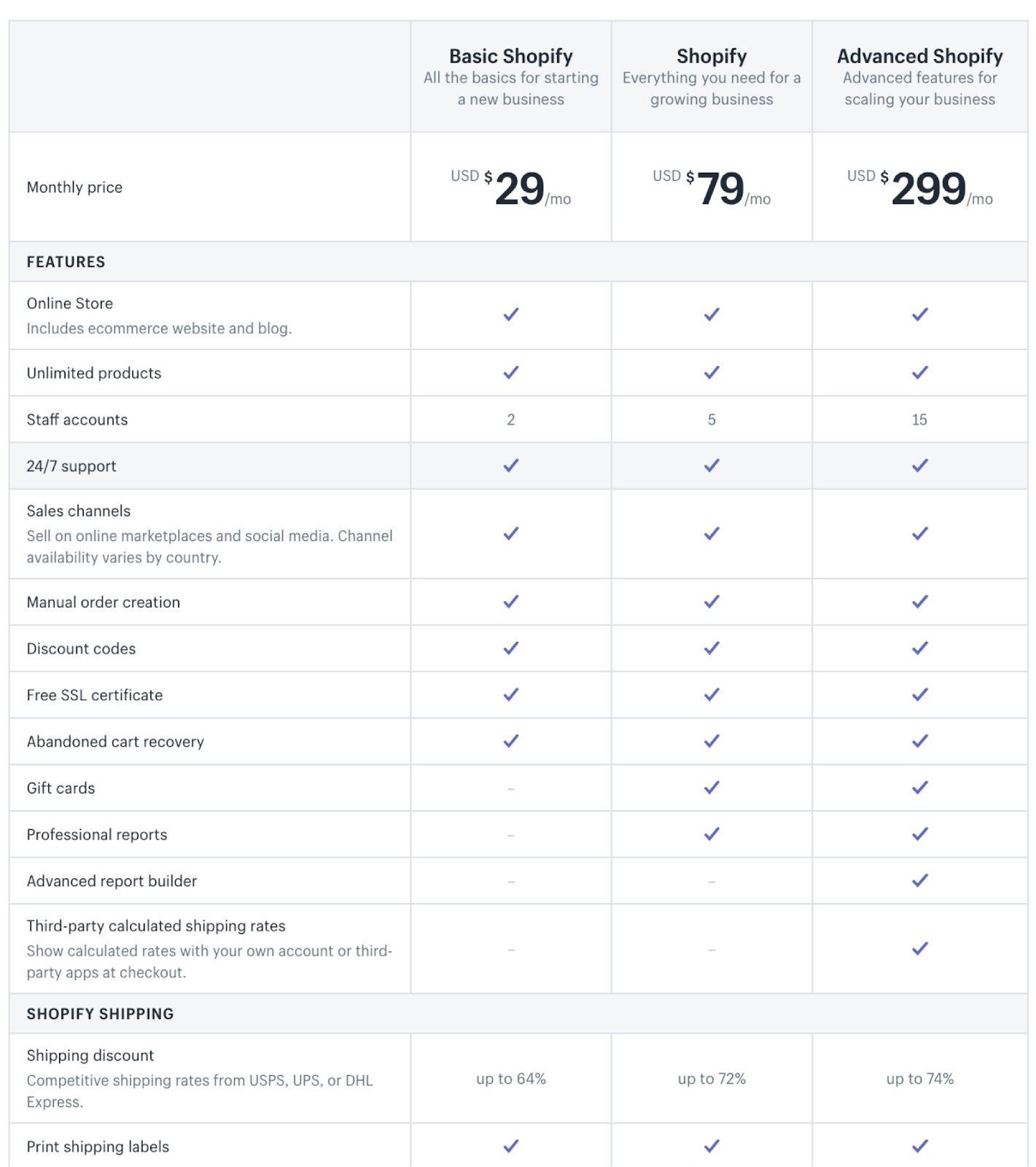Click the SHOPIFY SHIPPING section header
The height and width of the screenshot is (1167, 1036).
point(101,1014)
